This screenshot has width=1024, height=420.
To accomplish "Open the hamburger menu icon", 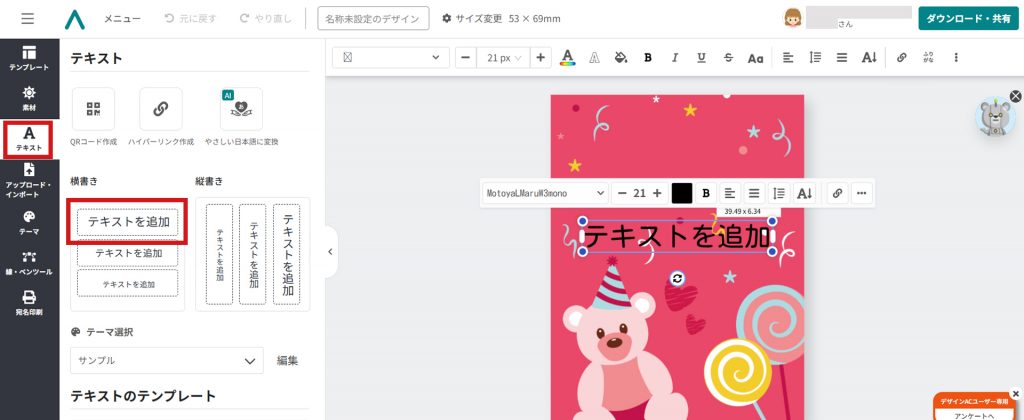I will pyautogui.click(x=27, y=18).
